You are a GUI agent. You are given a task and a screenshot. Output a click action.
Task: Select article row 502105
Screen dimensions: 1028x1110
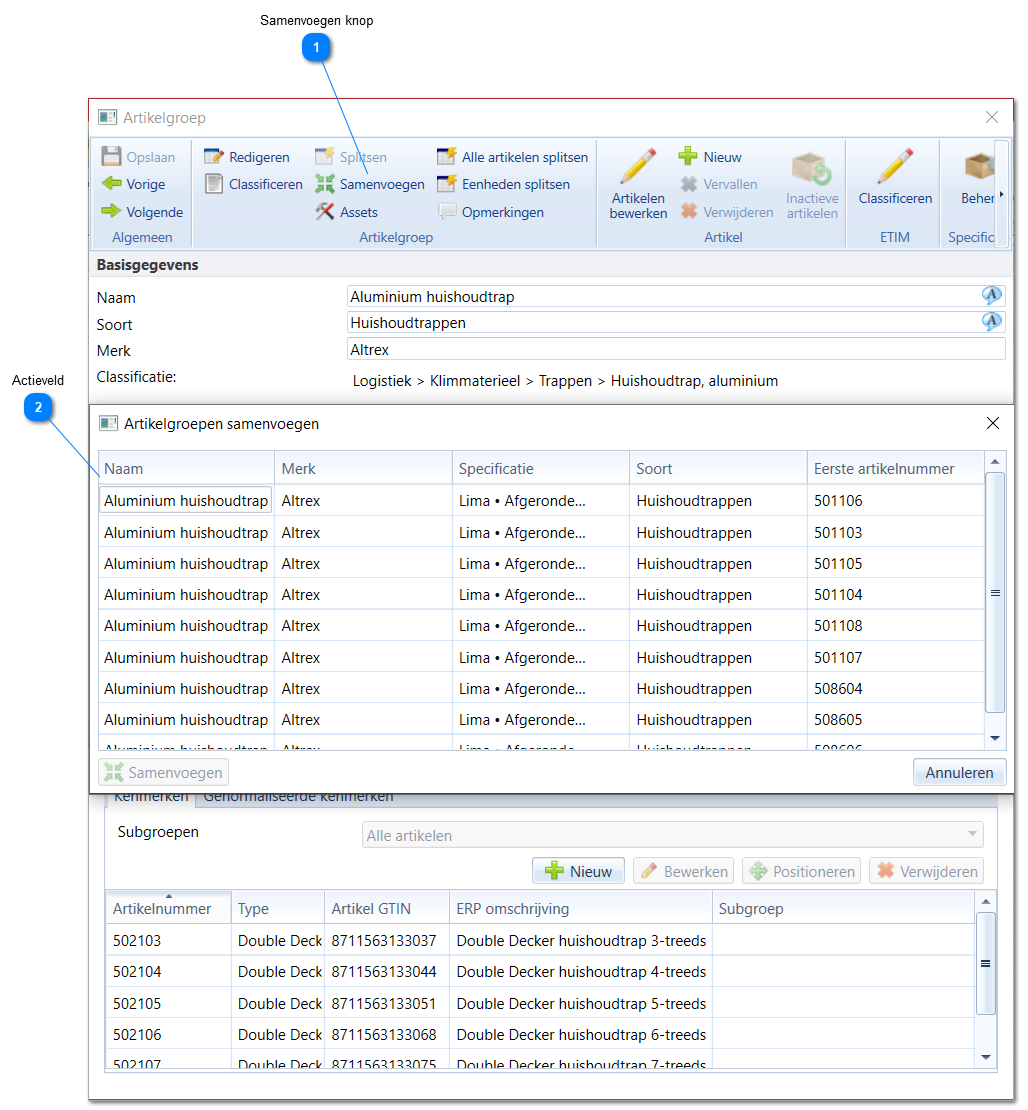(x=540, y=1004)
